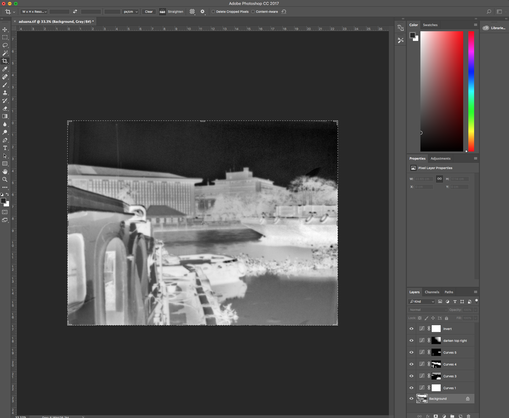The image size is (509, 418).
Task: Change screen mode icon in toolbar
Action: click(5, 220)
